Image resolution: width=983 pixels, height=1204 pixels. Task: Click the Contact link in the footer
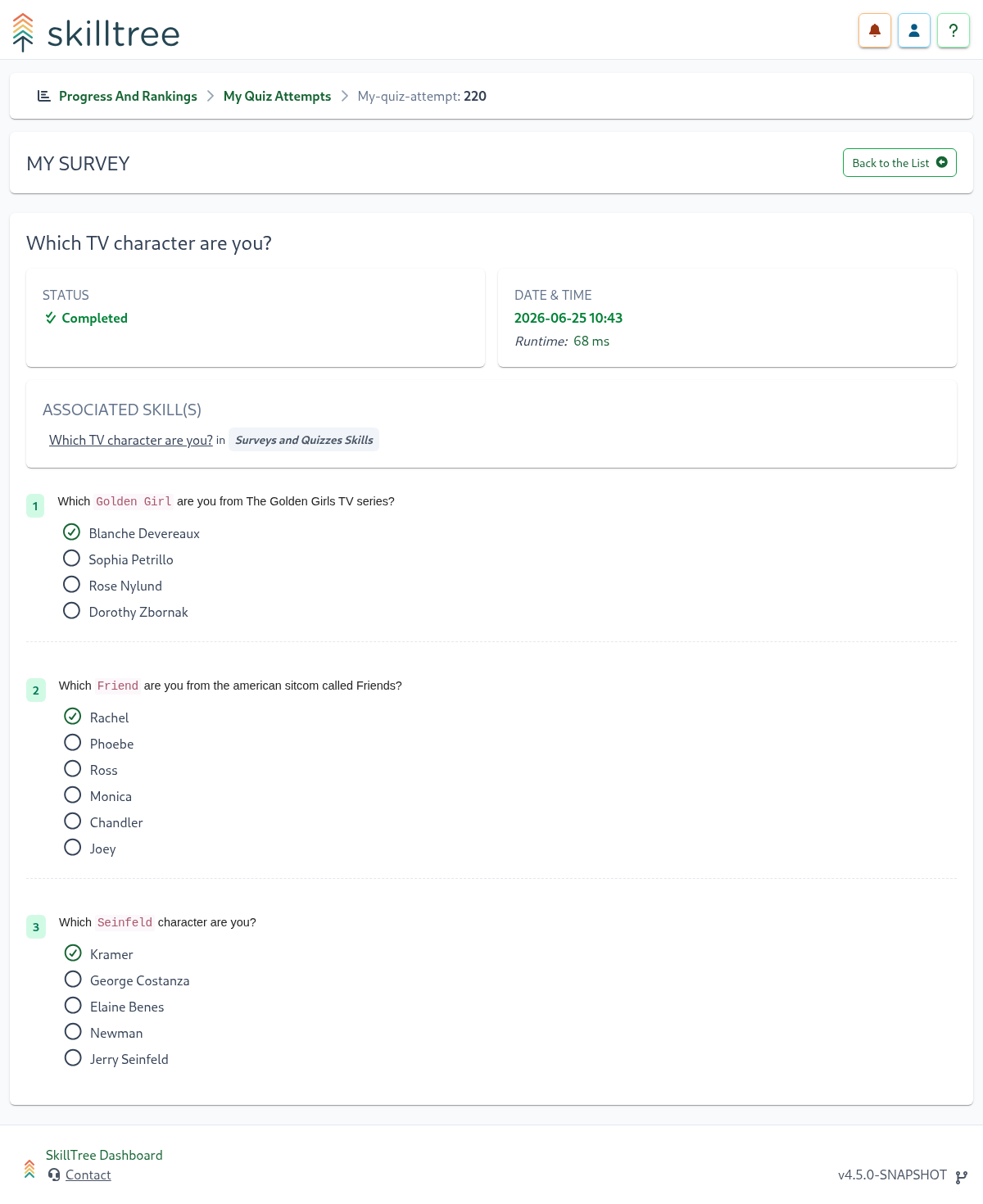(x=88, y=1175)
